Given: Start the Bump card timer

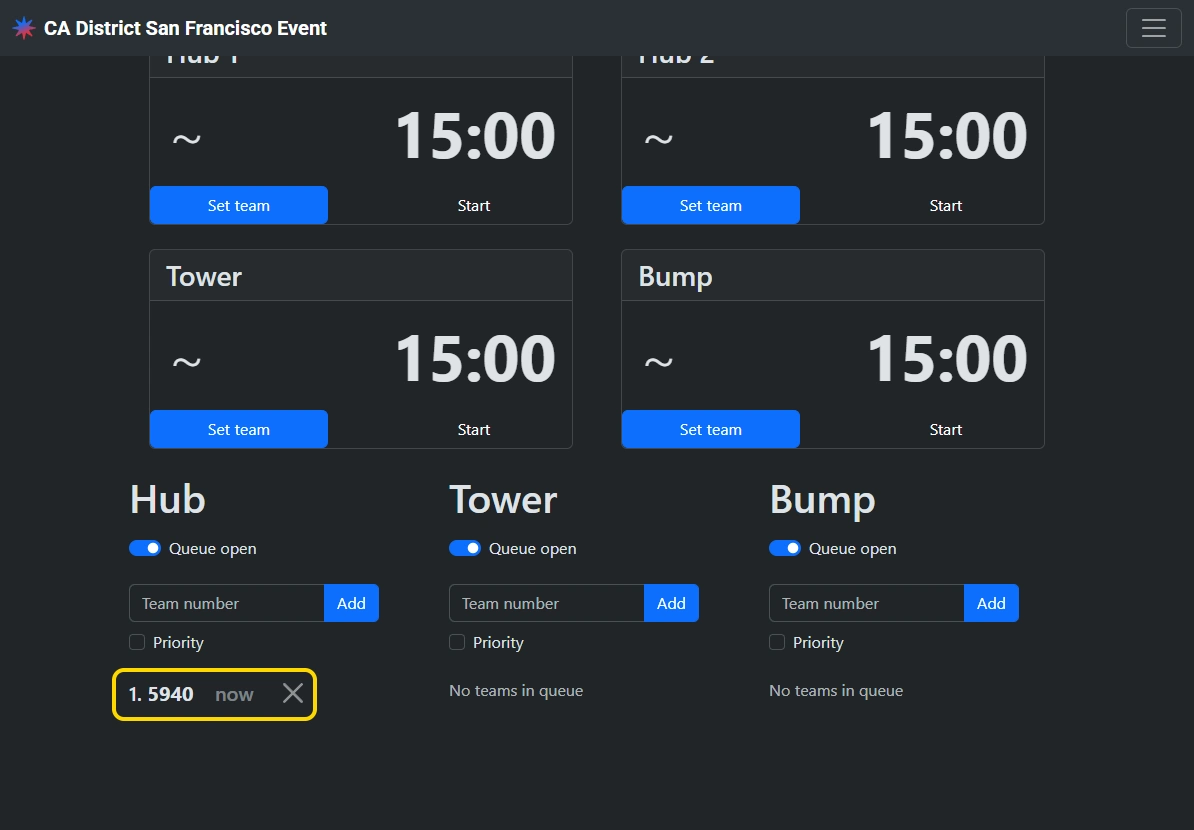Looking at the screenshot, I should pos(945,429).
